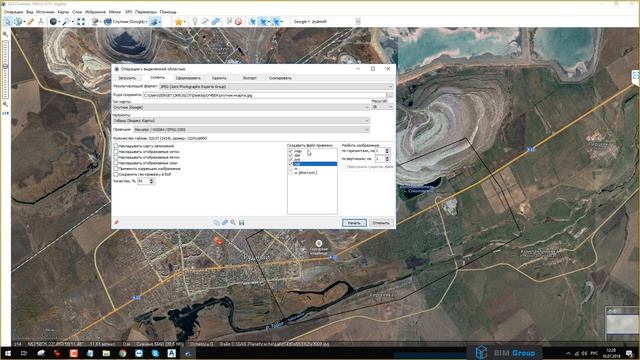The image size is (640, 360).
Task: Click the minimap thumbnail in corner
Action: (623, 323)
